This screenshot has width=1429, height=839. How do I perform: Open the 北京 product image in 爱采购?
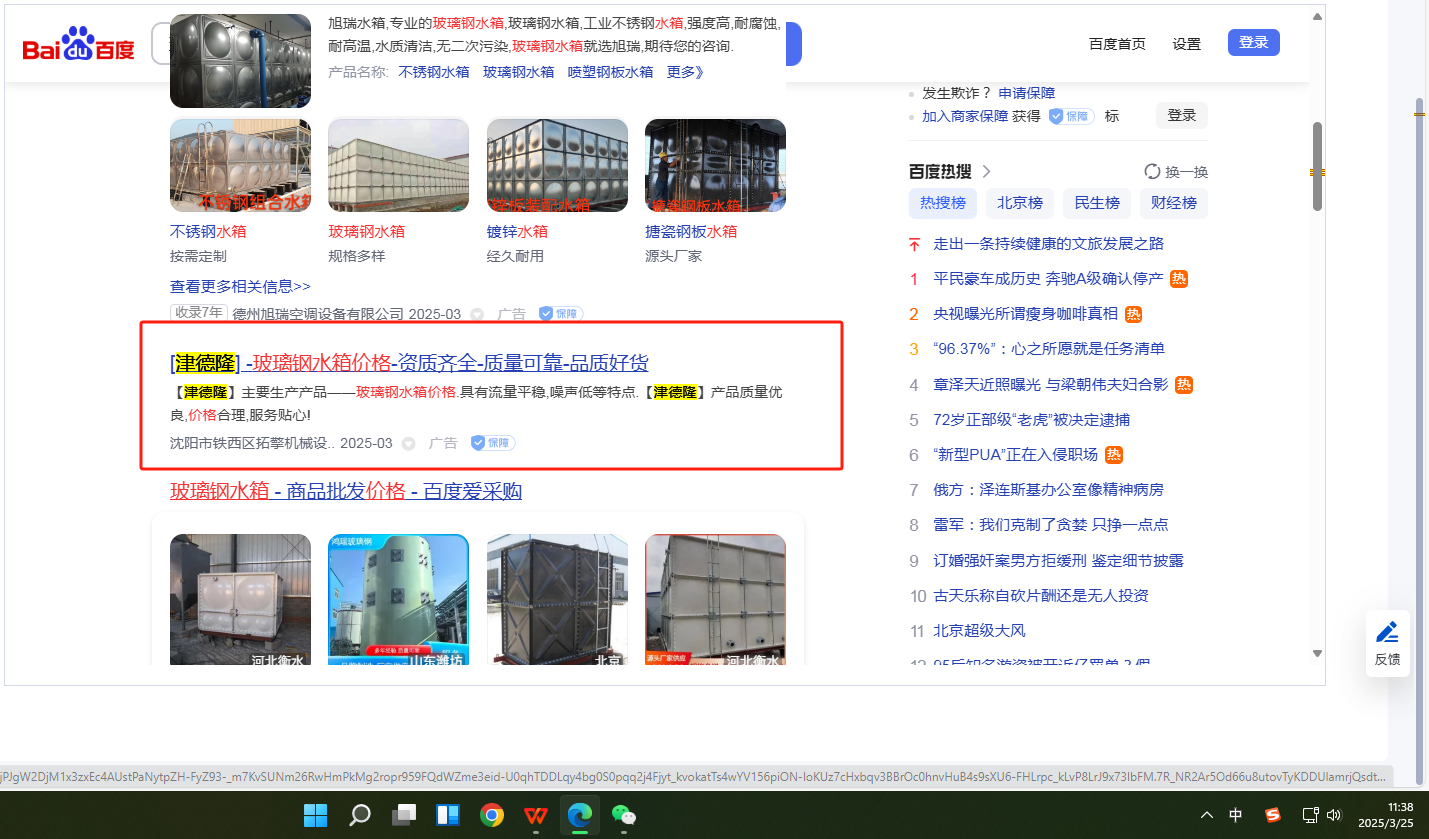(x=557, y=600)
